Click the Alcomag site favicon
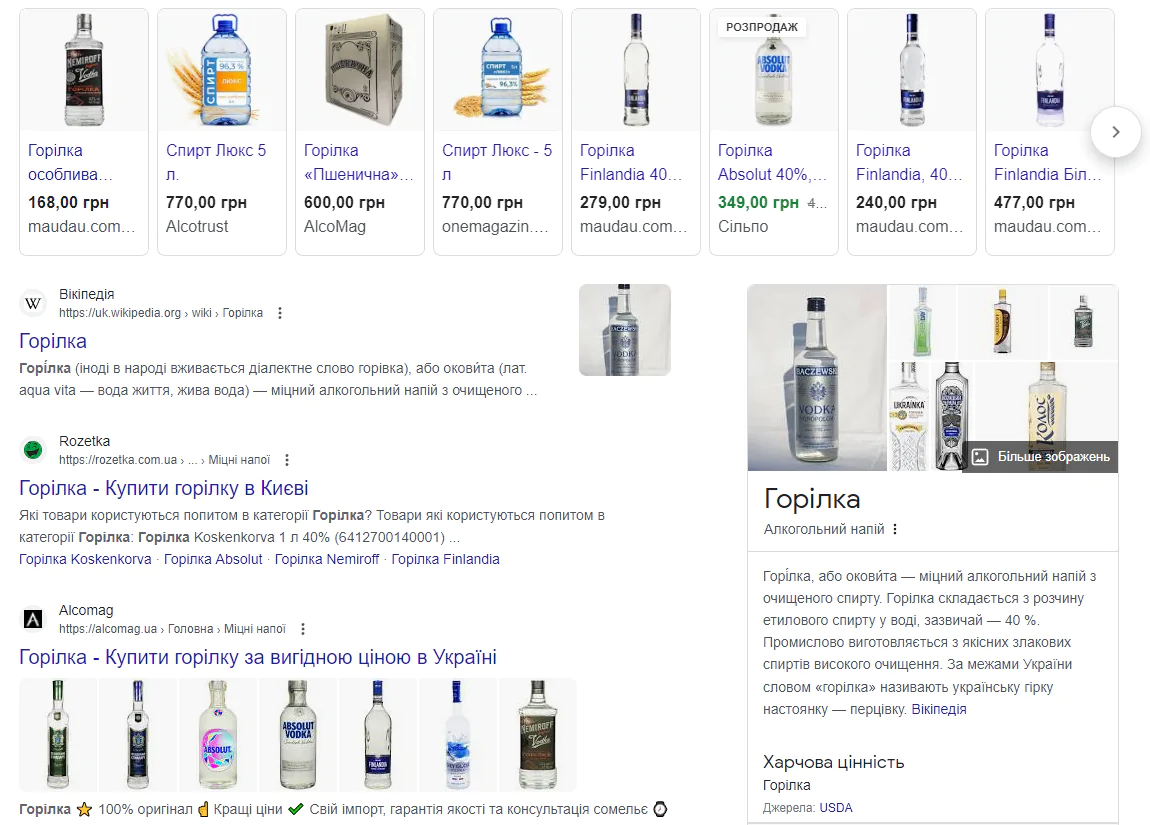This screenshot has height=825, width=1150. pos(34,619)
